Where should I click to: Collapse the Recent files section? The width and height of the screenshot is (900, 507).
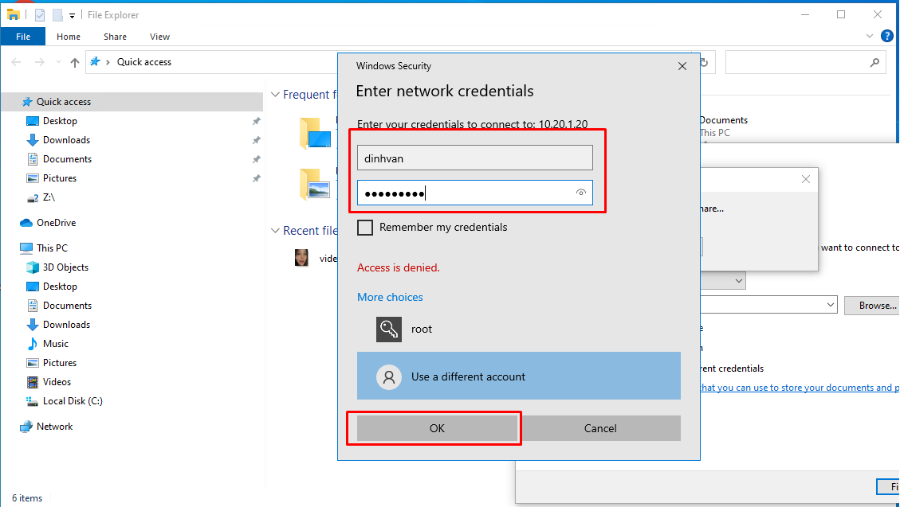coord(276,230)
